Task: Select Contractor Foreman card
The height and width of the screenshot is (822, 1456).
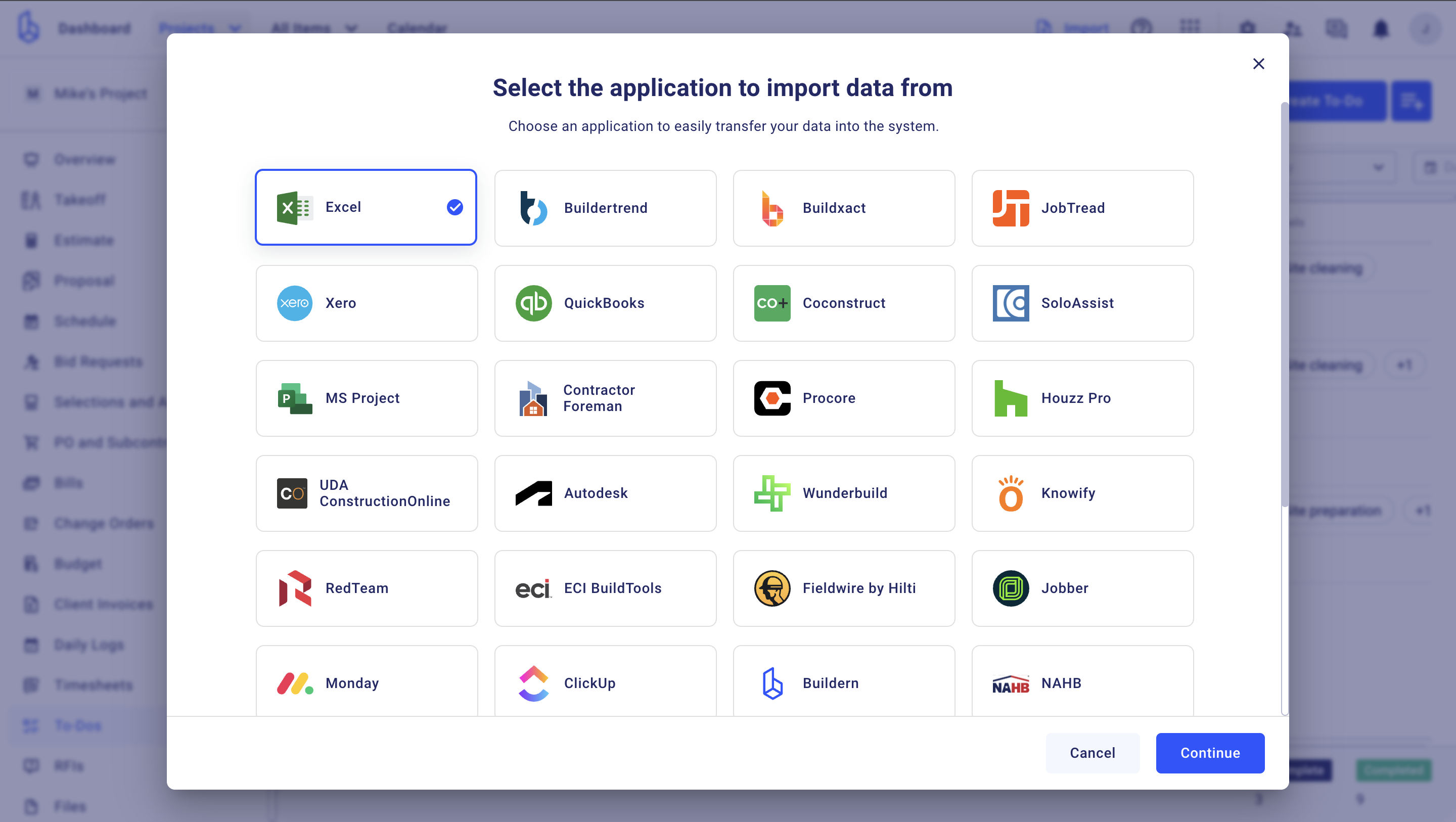Action: [605, 398]
